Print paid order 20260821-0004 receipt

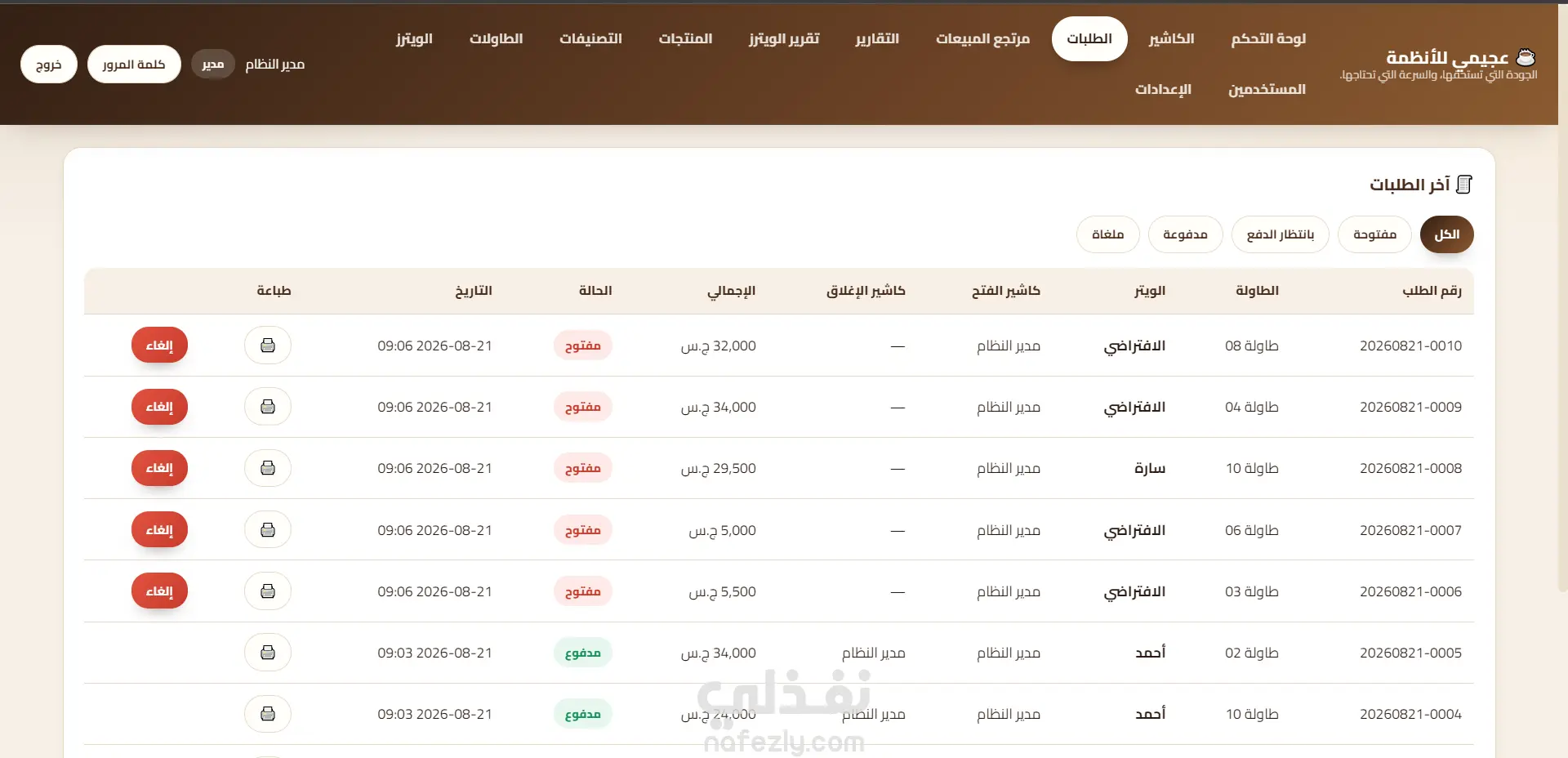(268, 714)
